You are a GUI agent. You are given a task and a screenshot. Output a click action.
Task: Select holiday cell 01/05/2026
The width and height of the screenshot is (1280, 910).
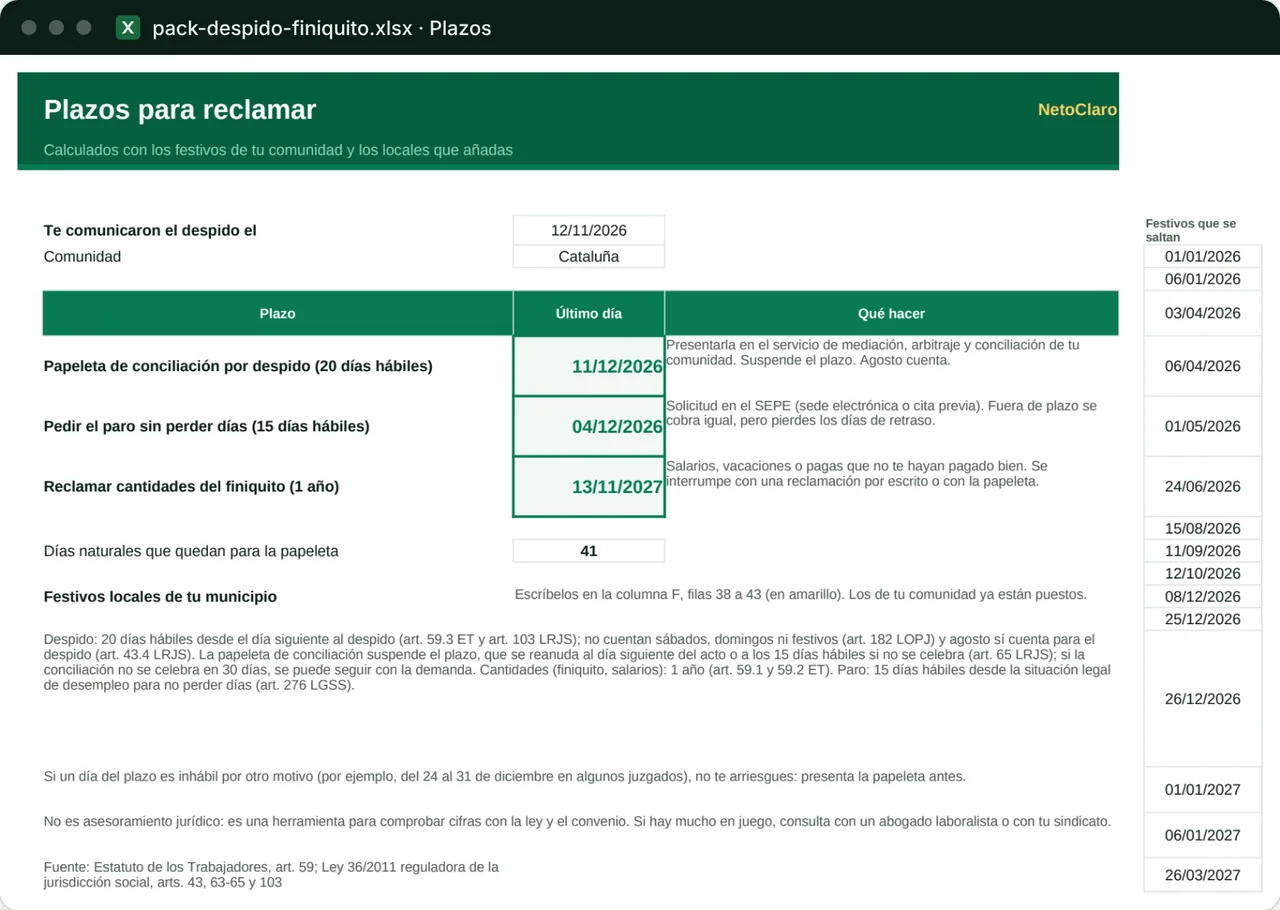(1202, 426)
